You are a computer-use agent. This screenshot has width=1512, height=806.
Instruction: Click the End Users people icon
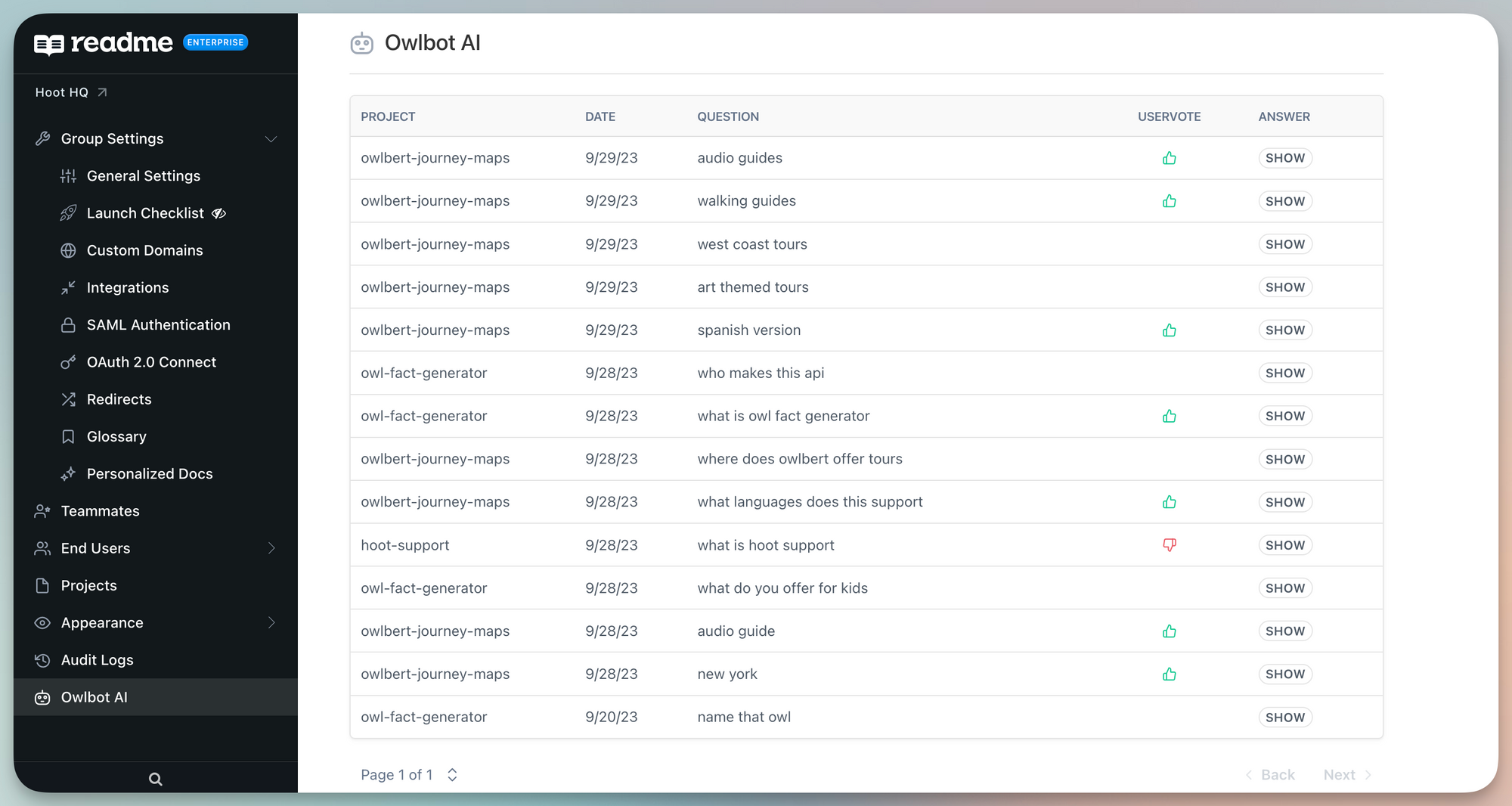(42, 548)
